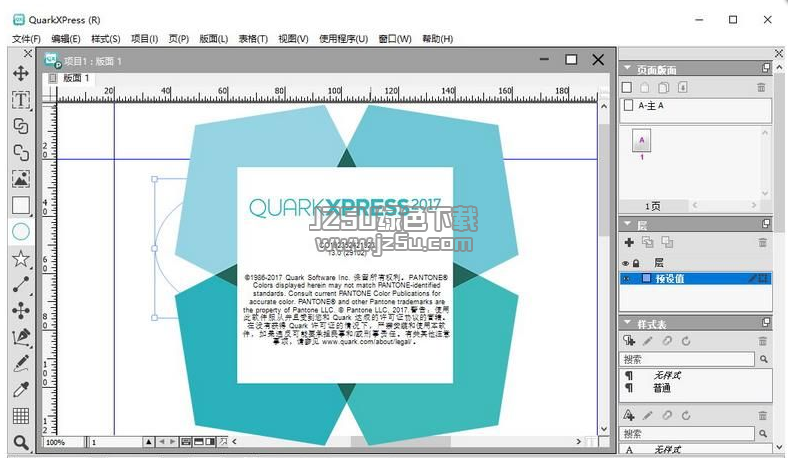Go to next page arrow in status bar
This screenshot has width=788, height=458.
point(173,441)
